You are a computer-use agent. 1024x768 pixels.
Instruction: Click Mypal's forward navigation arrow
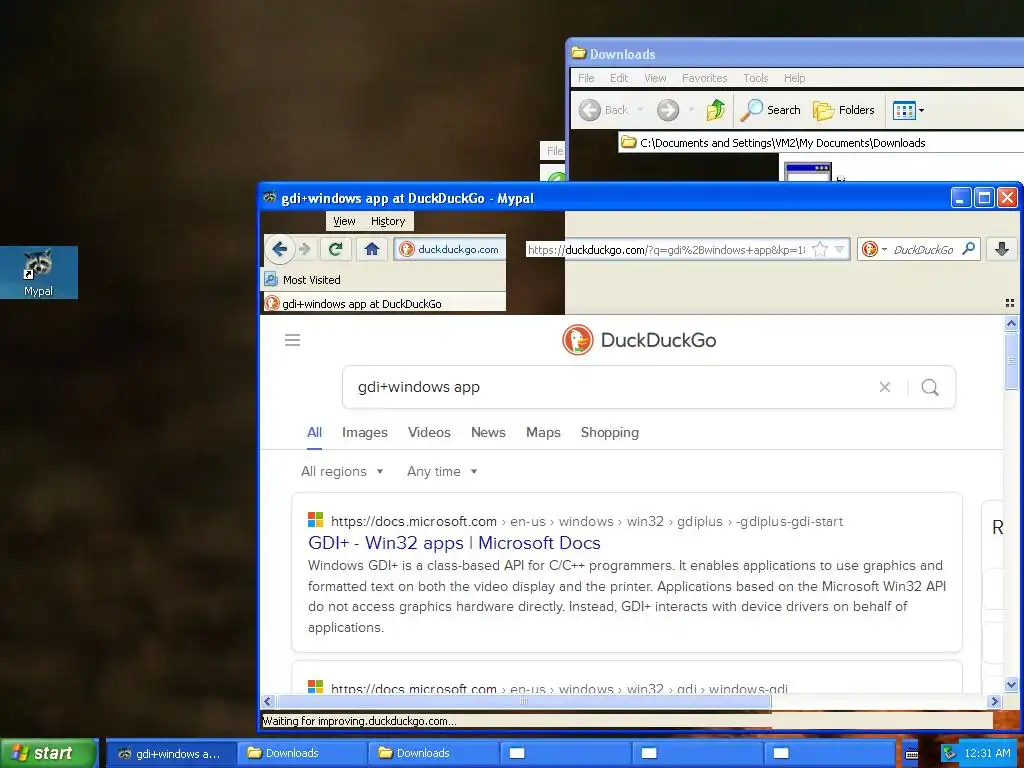tap(305, 249)
